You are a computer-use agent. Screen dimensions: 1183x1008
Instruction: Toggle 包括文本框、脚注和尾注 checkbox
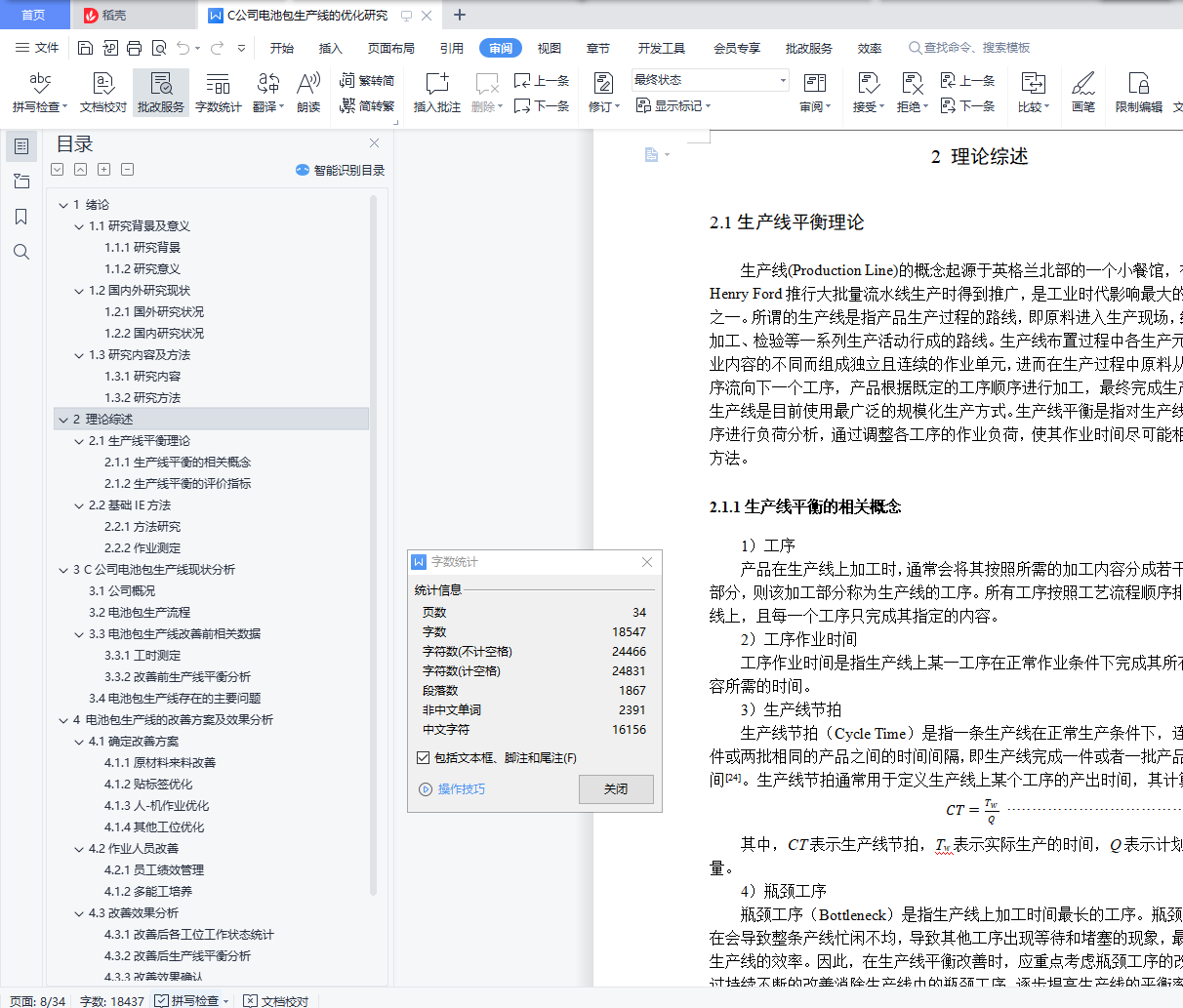[x=423, y=757]
